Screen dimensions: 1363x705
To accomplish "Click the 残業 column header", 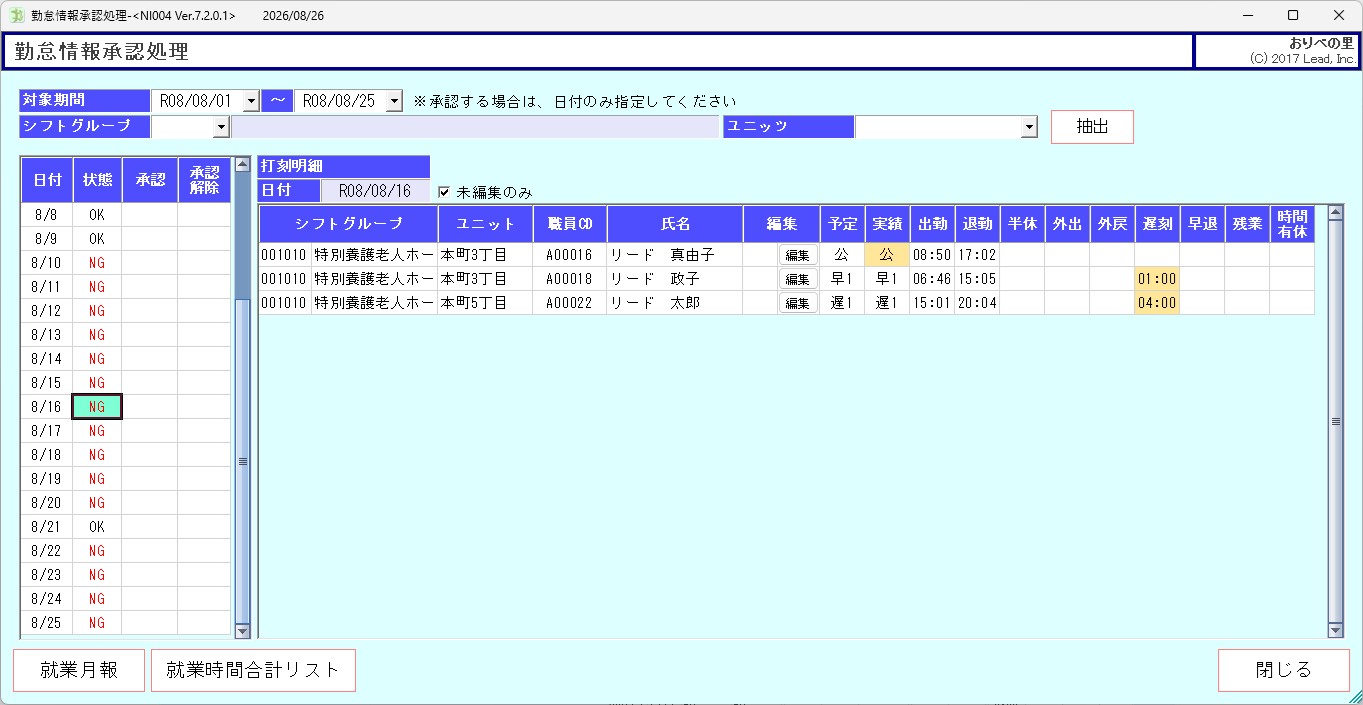I will [1247, 224].
